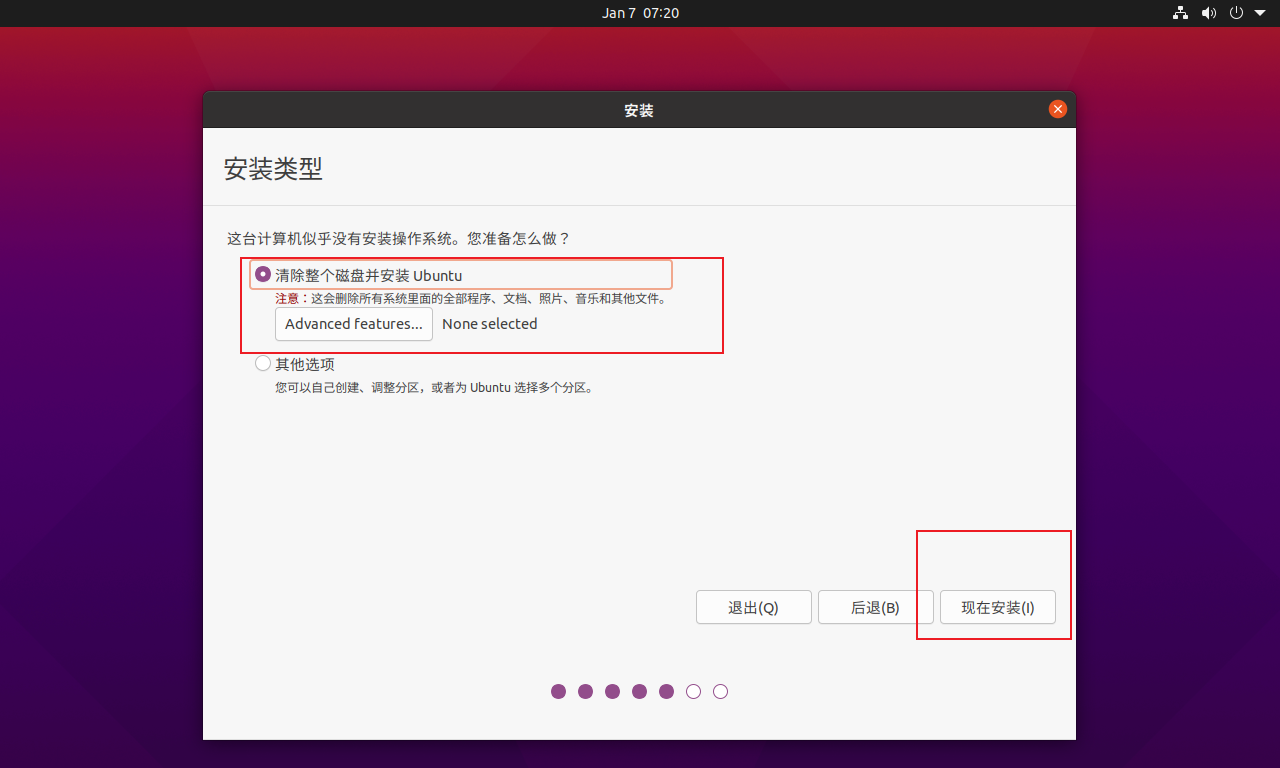Screen dimensions: 1280x768
Task: Click the 现在安装(I) button
Action: point(998,607)
